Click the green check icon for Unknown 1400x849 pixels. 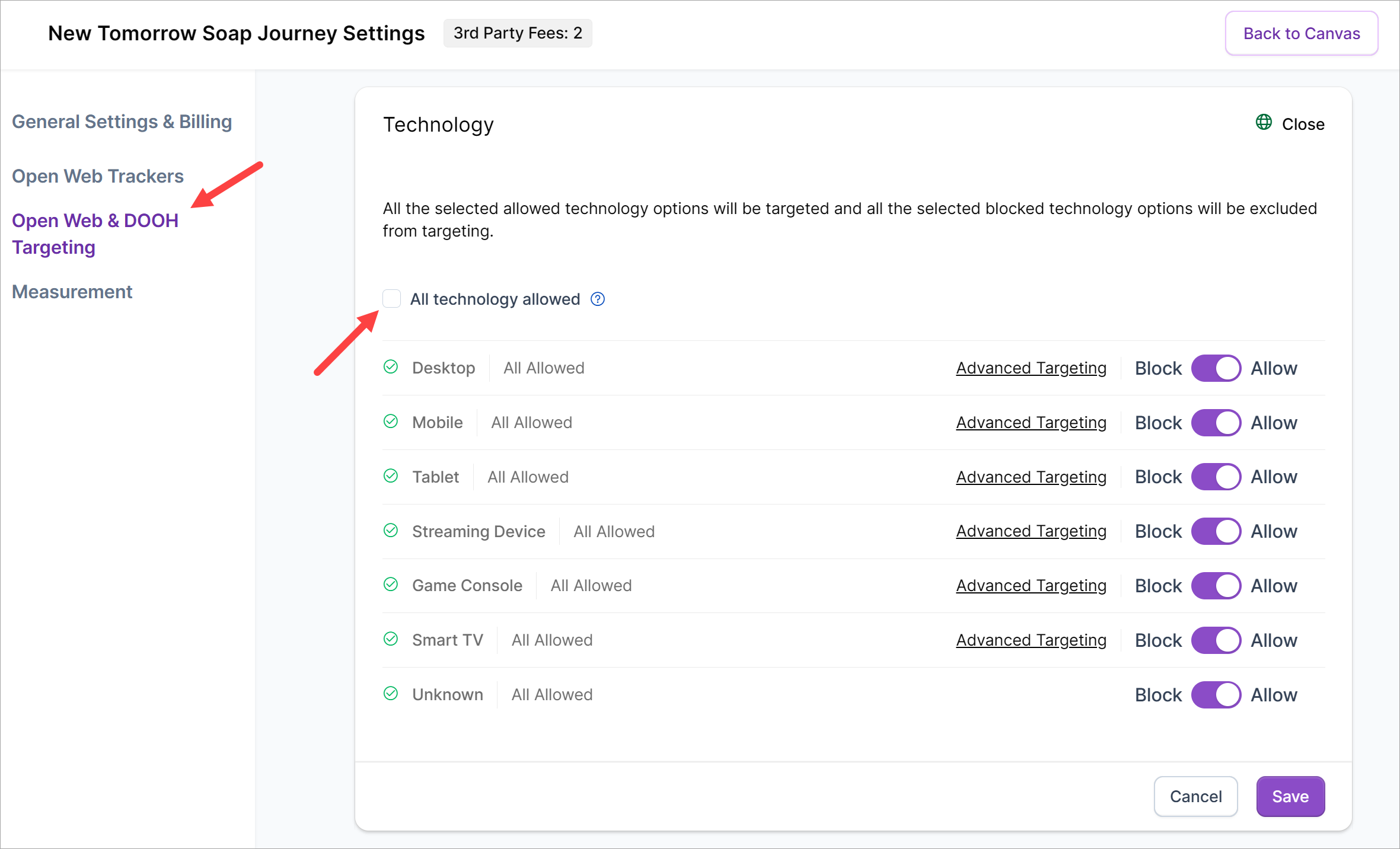(x=391, y=694)
